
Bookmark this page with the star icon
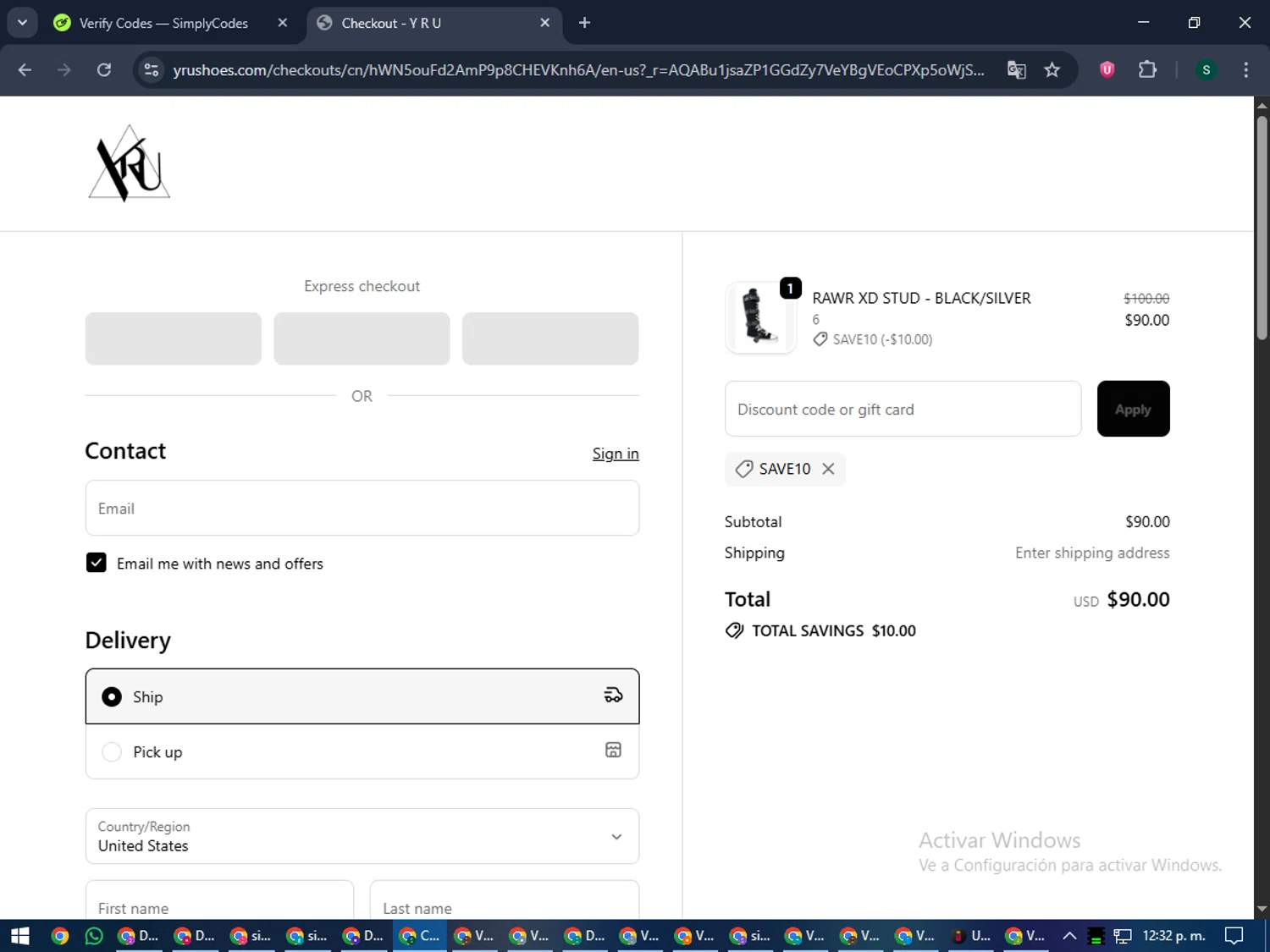click(x=1052, y=69)
